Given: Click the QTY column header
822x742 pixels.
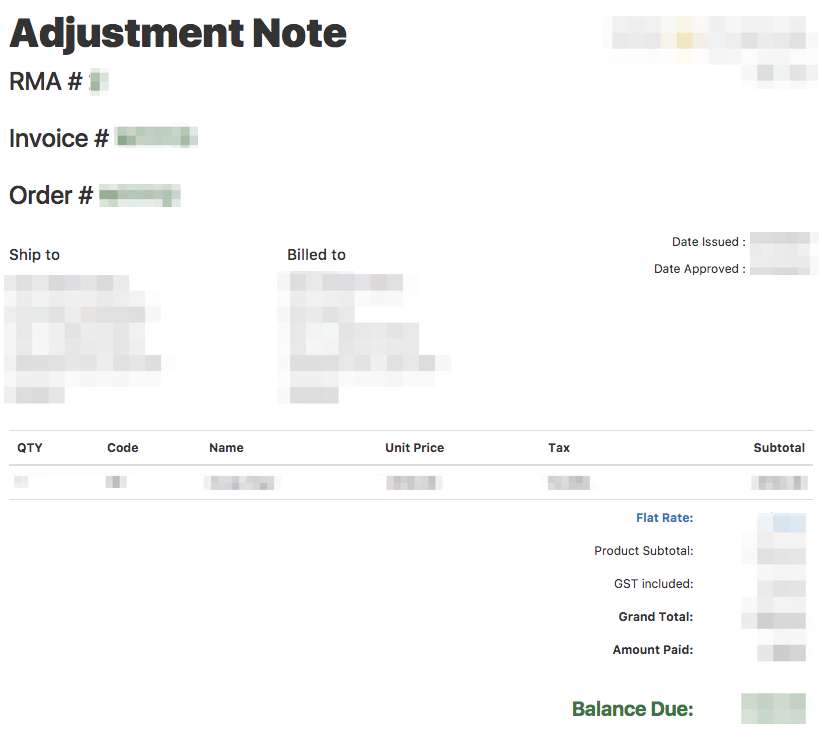Looking at the screenshot, I should (x=30, y=448).
